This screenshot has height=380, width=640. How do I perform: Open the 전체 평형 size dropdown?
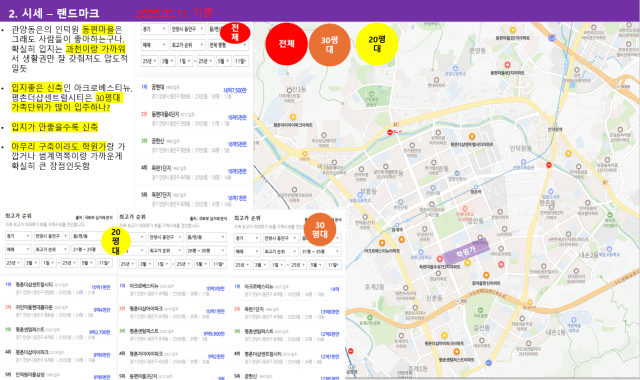228,45
